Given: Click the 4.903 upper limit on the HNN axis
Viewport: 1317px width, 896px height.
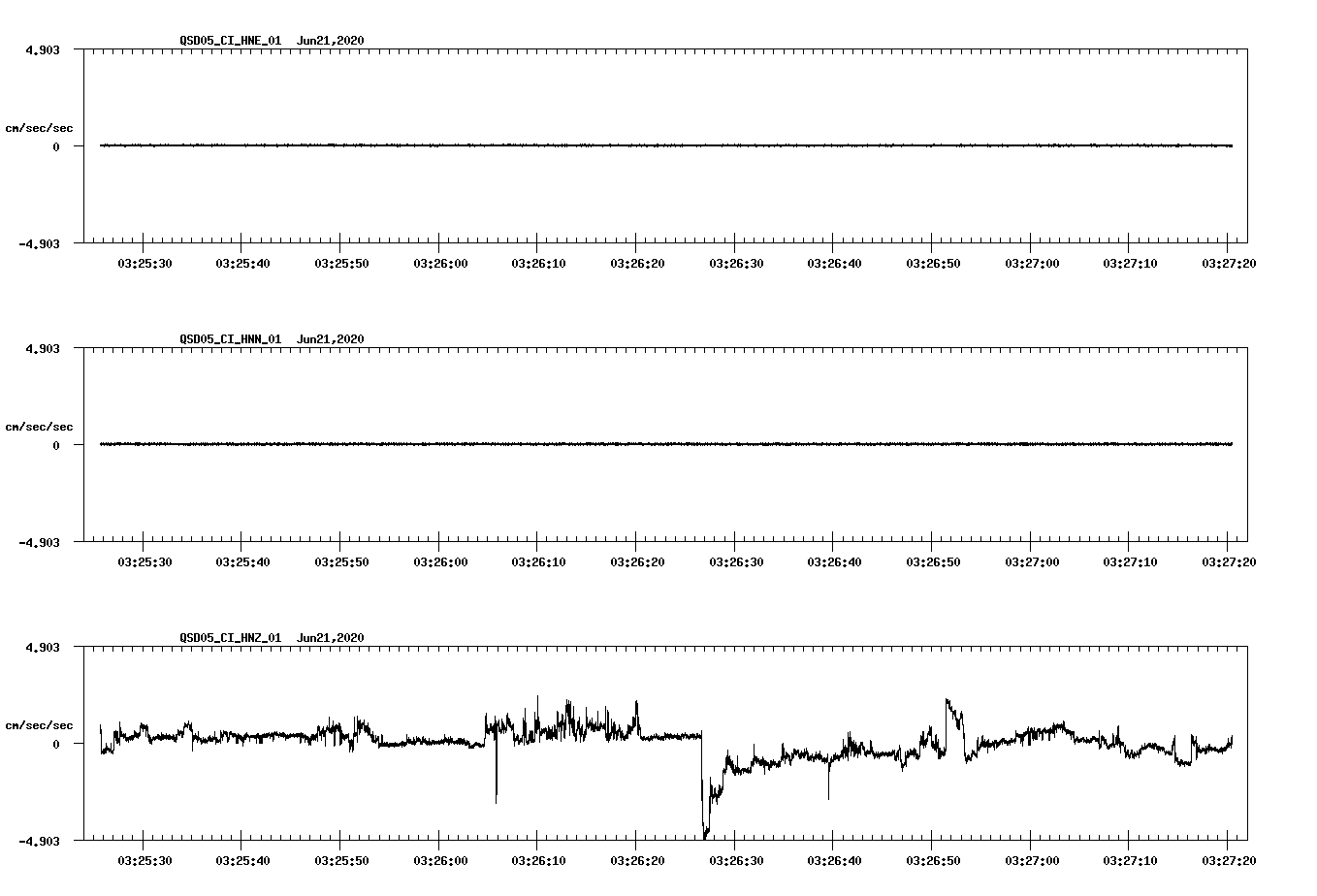Looking at the screenshot, I should coord(42,348).
